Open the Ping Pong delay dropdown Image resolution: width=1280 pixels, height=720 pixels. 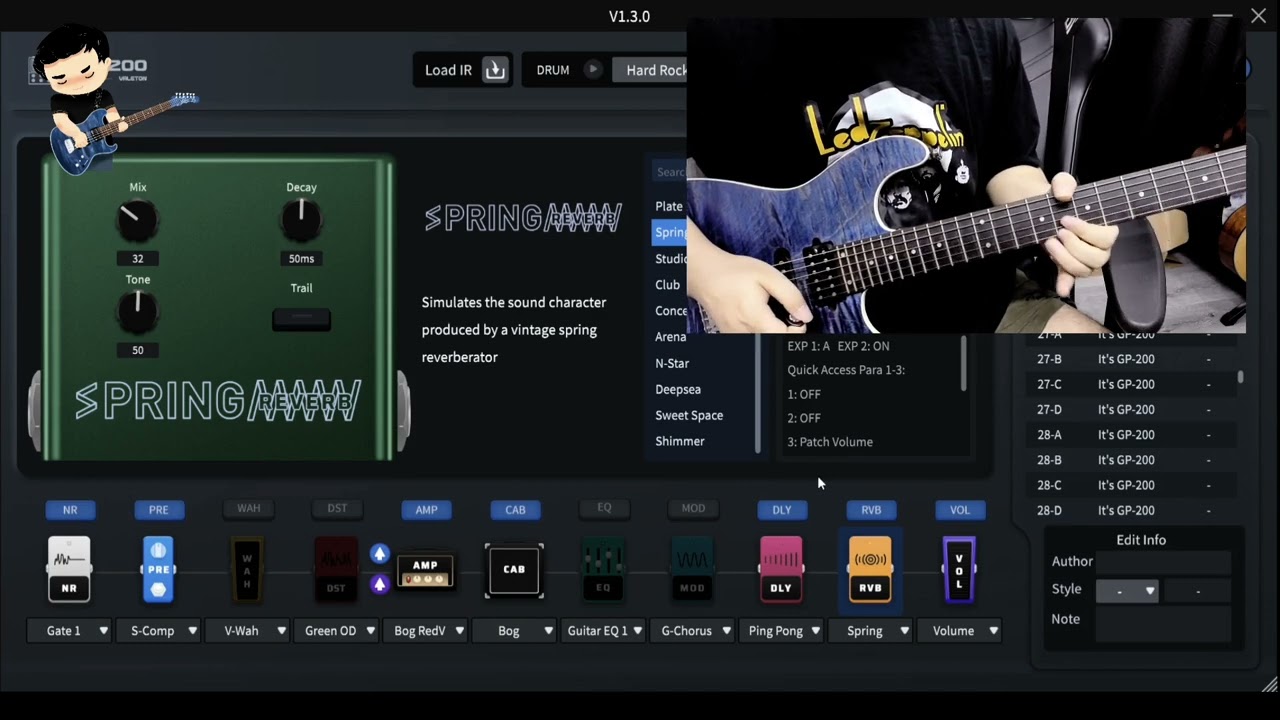click(x=782, y=631)
